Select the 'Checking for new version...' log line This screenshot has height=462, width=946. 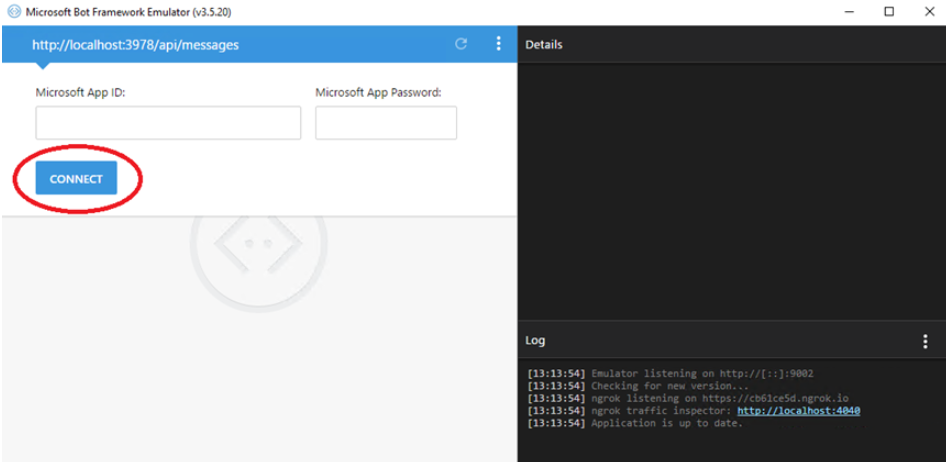click(x=638, y=386)
